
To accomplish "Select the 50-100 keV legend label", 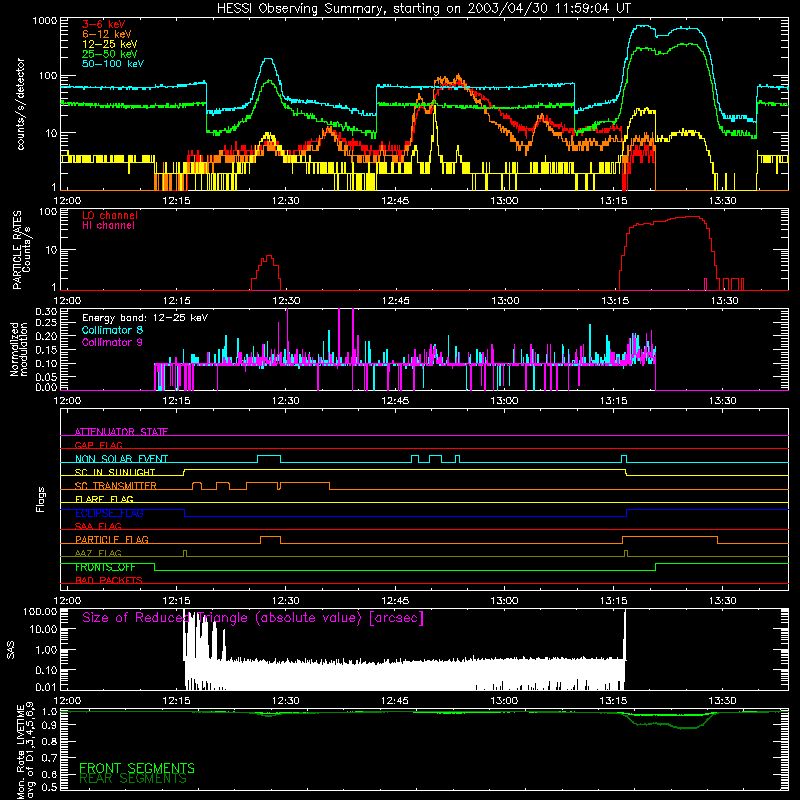I will coord(113,64).
